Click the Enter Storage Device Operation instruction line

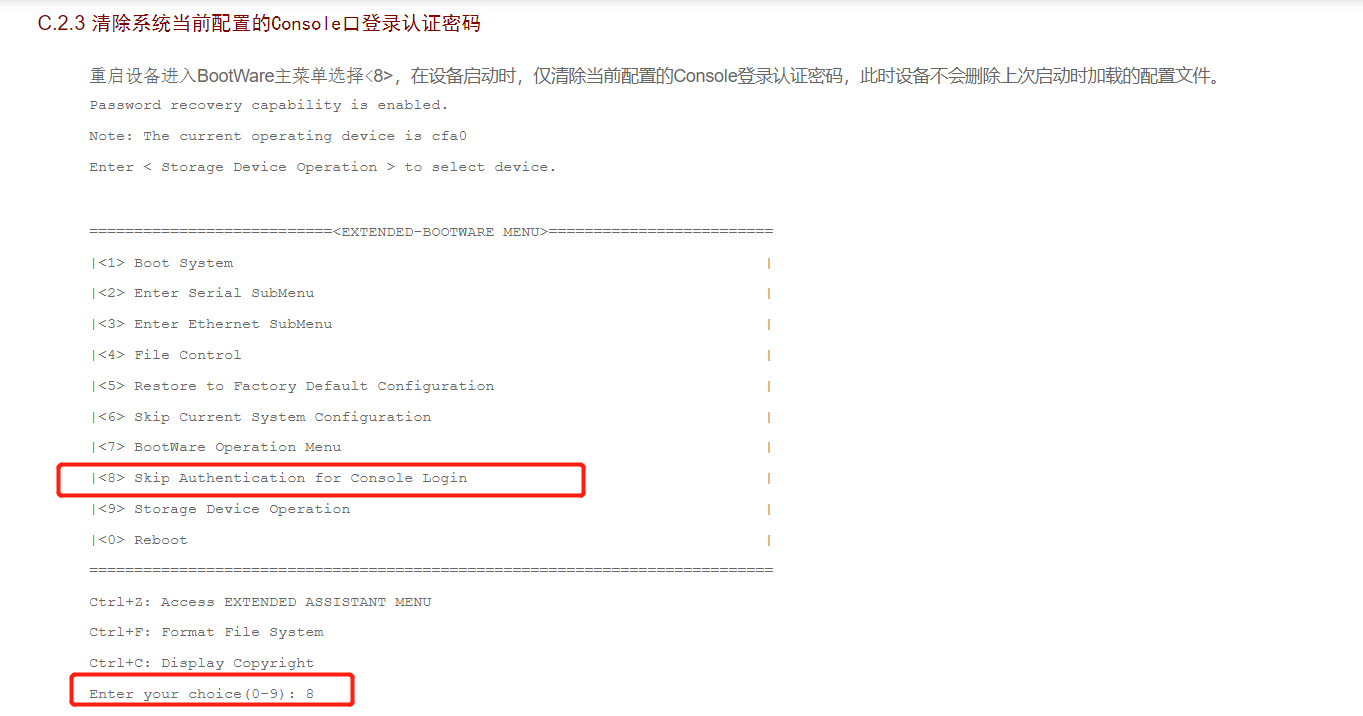[323, 167]
